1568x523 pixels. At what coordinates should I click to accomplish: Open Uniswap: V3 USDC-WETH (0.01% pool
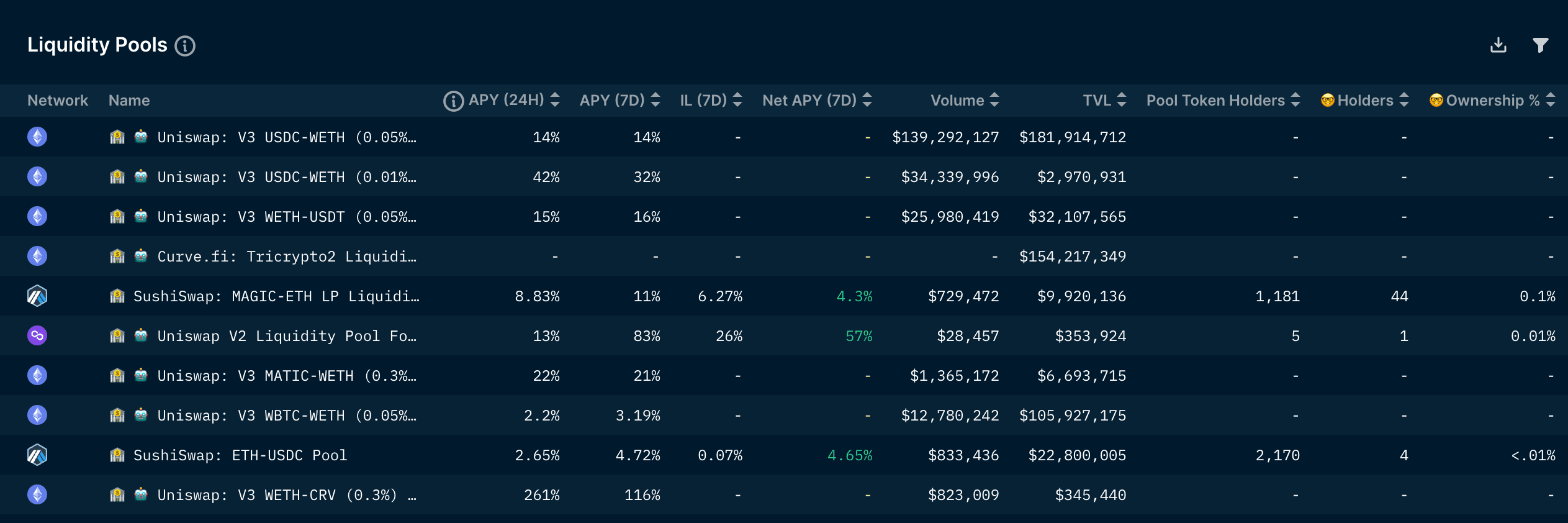click(287, 177)
